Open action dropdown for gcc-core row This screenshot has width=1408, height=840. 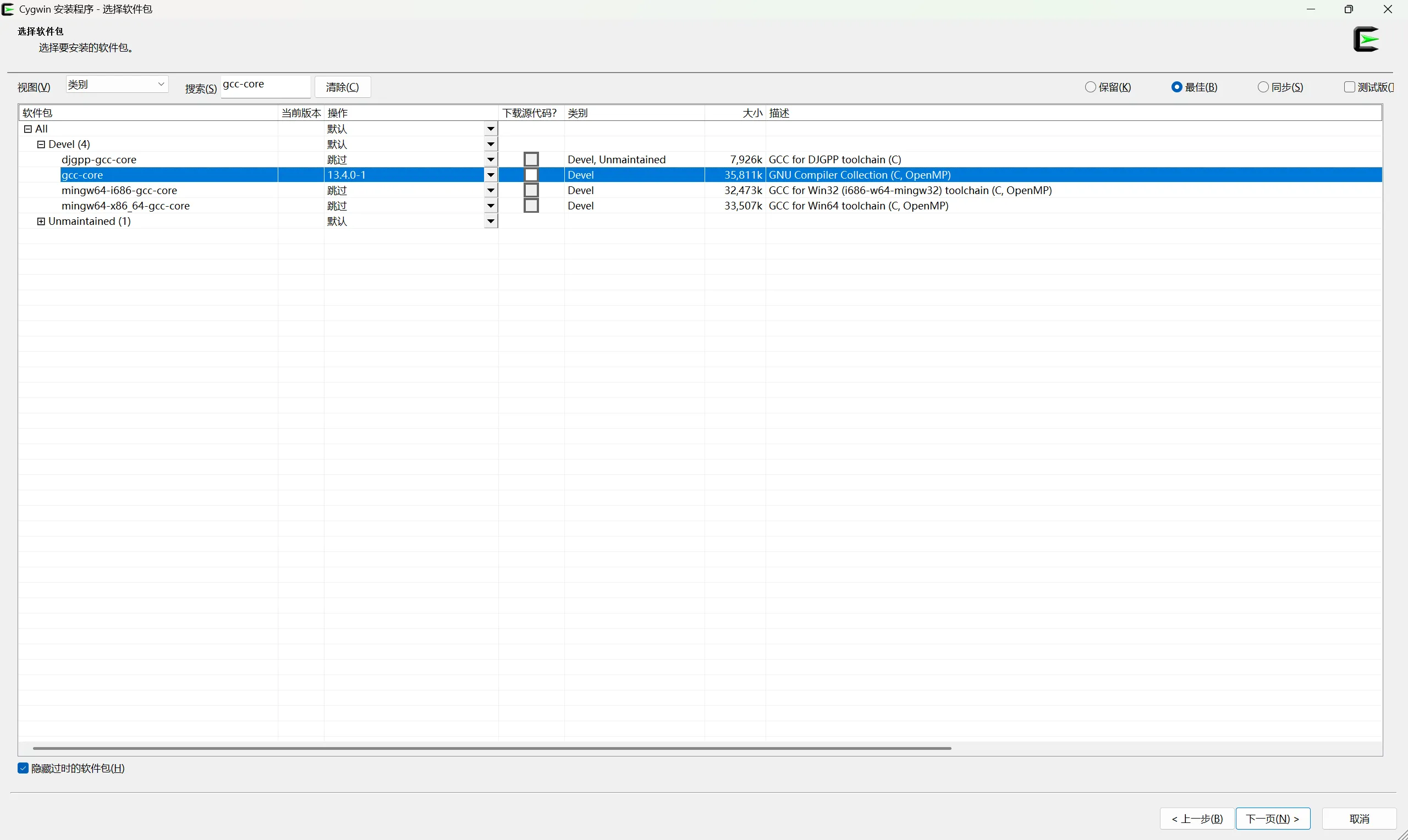pos(490,175)
